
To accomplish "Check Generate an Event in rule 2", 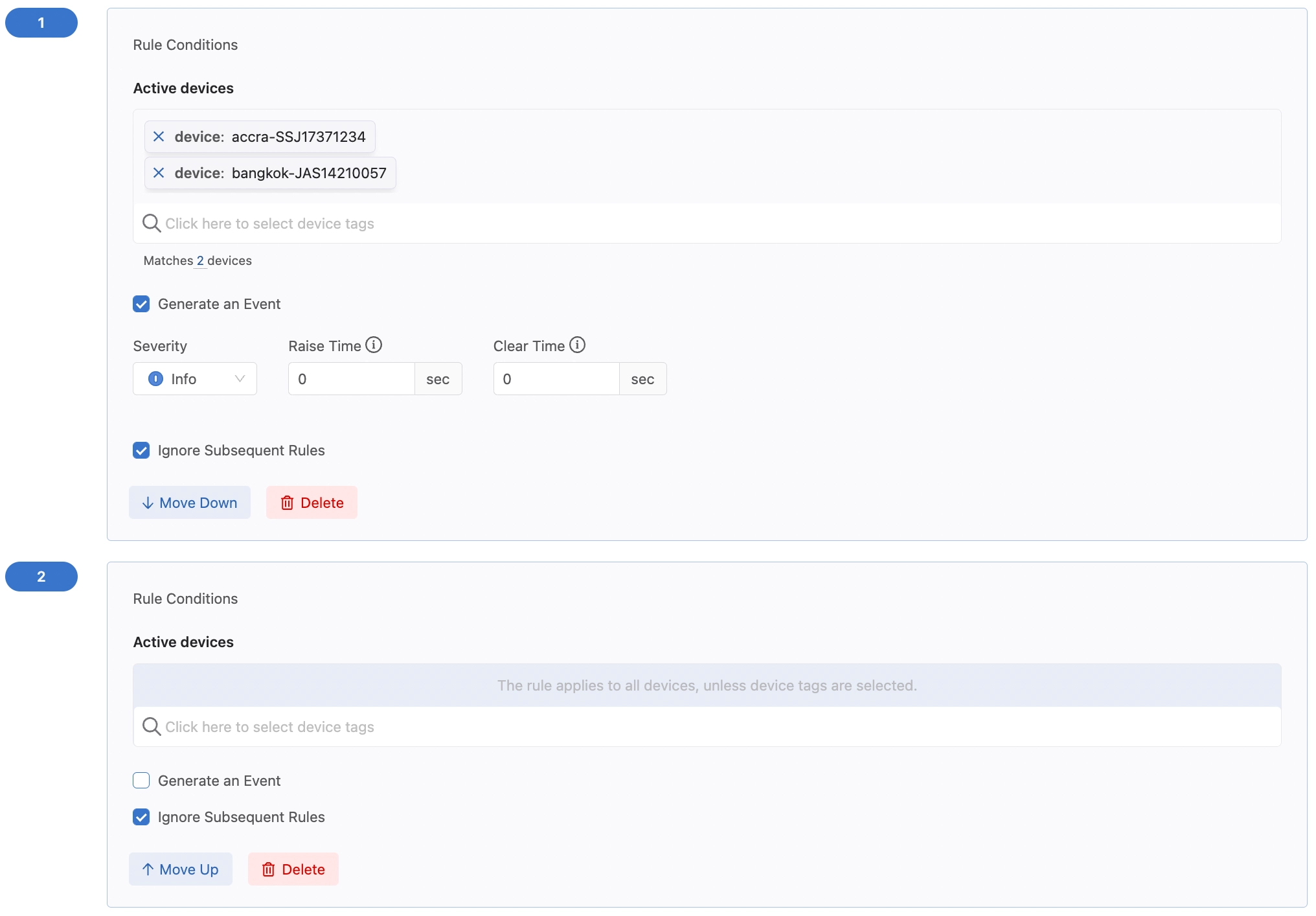I will [x=141, y=781].
